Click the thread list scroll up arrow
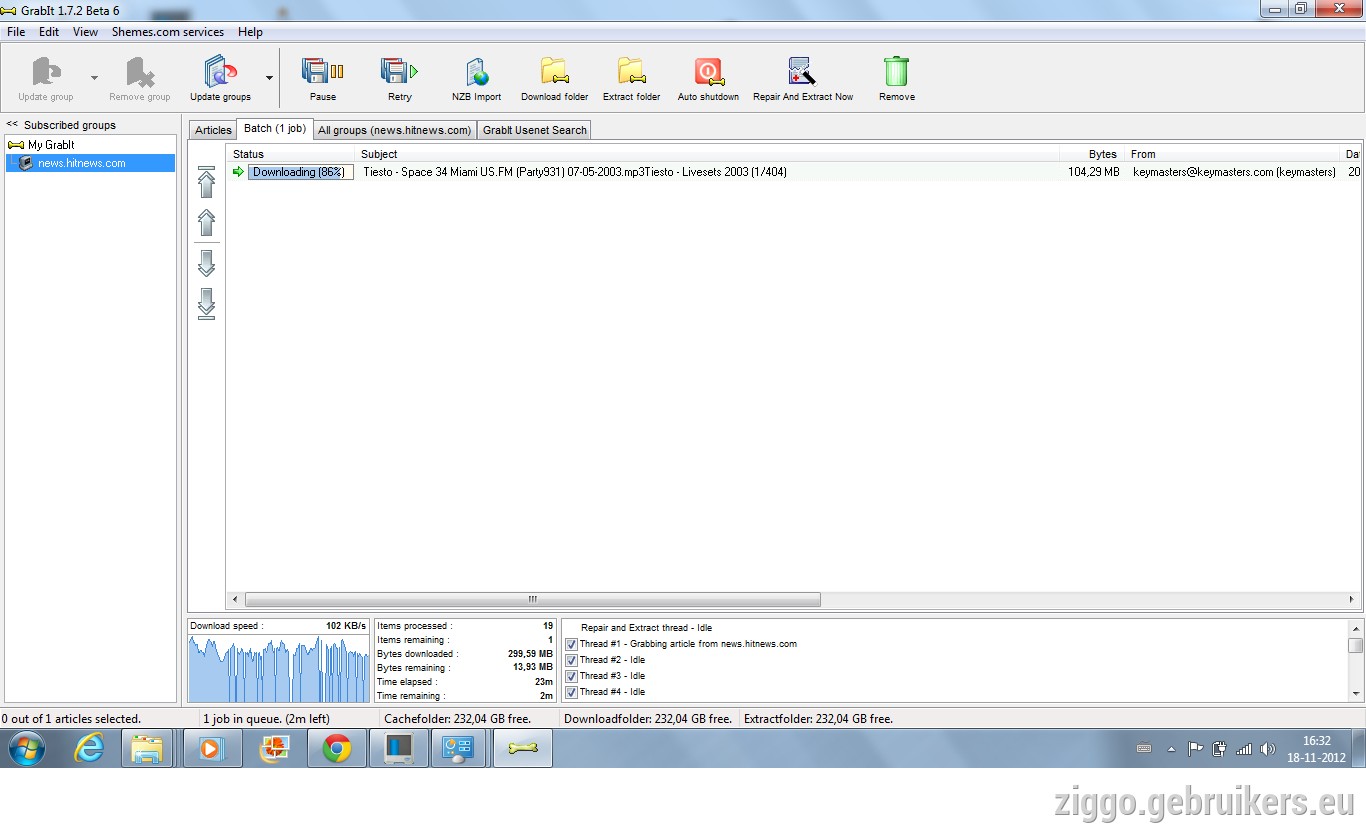Screen dimensions: 1366x825 pyautogui.click(x=1356, y=627)
